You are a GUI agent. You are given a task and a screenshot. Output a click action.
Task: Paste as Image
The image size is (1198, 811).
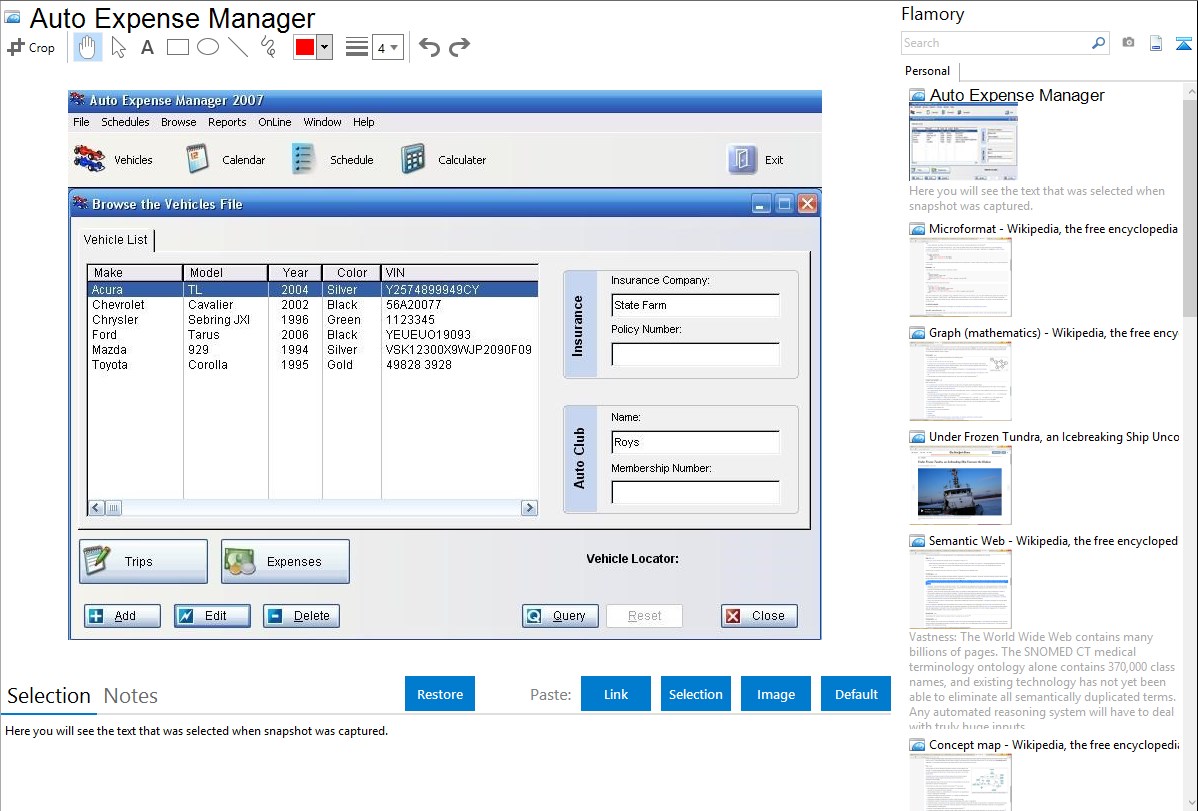click(775, 694)
